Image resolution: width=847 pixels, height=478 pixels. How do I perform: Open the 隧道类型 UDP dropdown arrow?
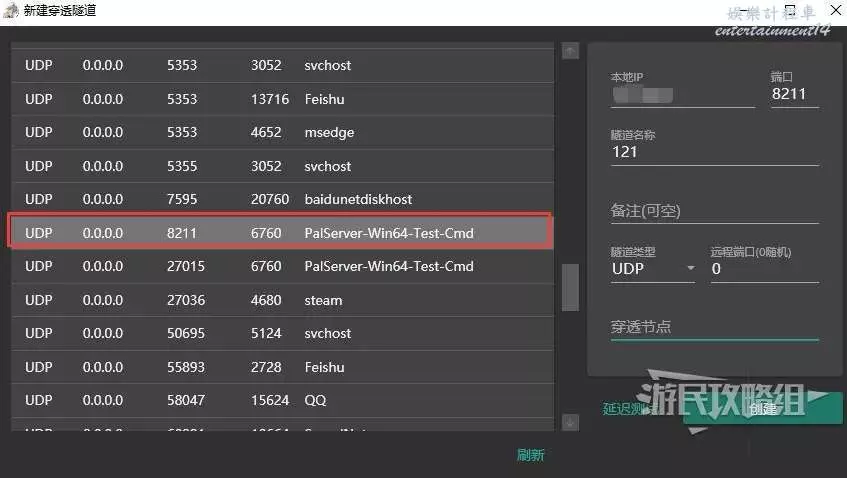coord(690,269)
